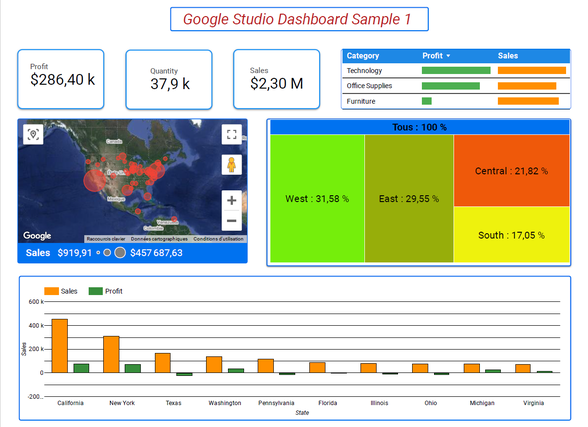Toggle the Sales series in the legend

point(61,291)
